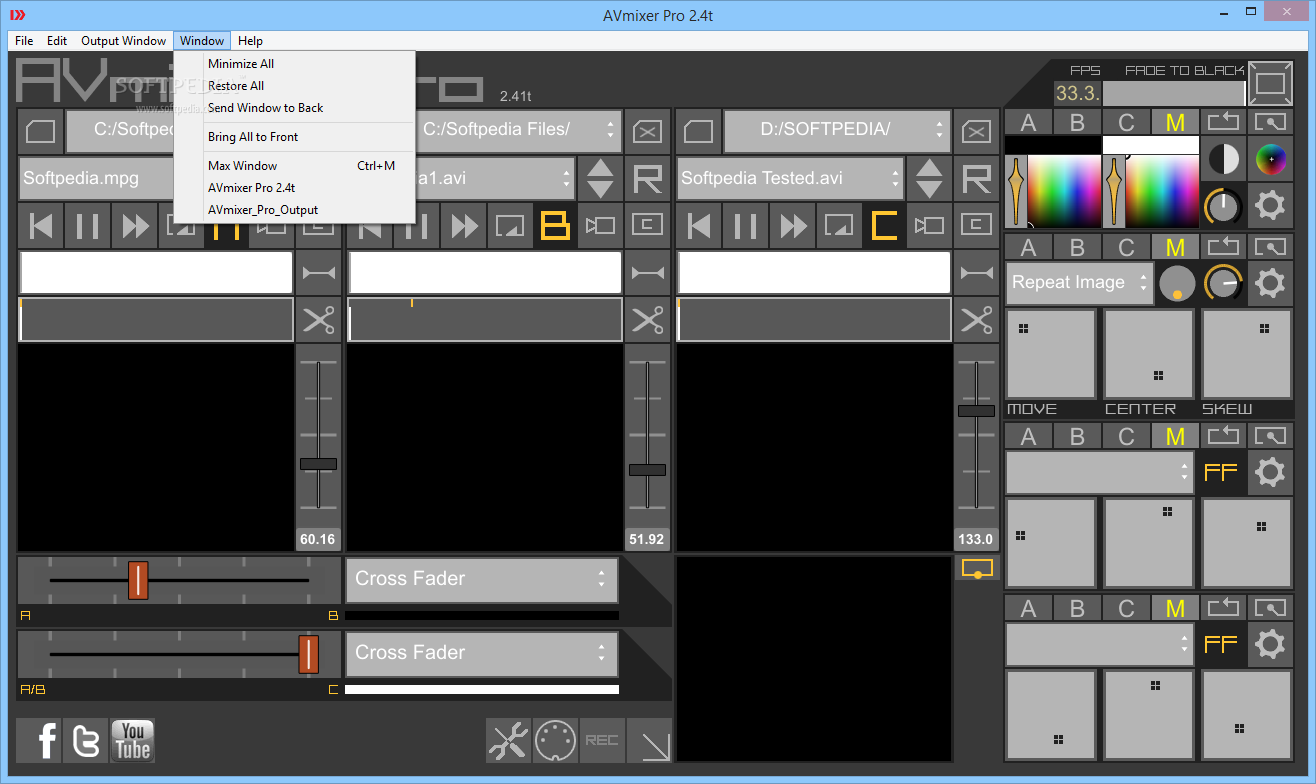Toggle the C channel indicator button
Viewport: 1316px width, 784px height.
(884, 226)
